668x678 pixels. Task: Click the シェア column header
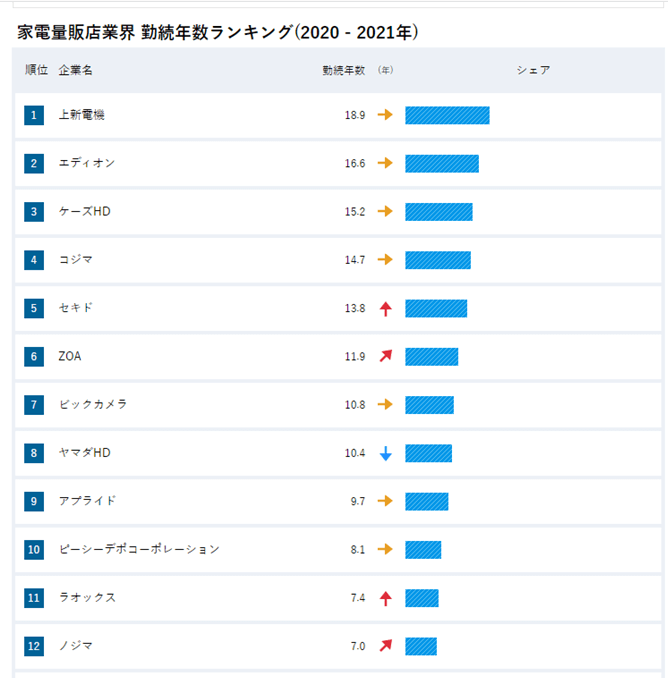533,70
